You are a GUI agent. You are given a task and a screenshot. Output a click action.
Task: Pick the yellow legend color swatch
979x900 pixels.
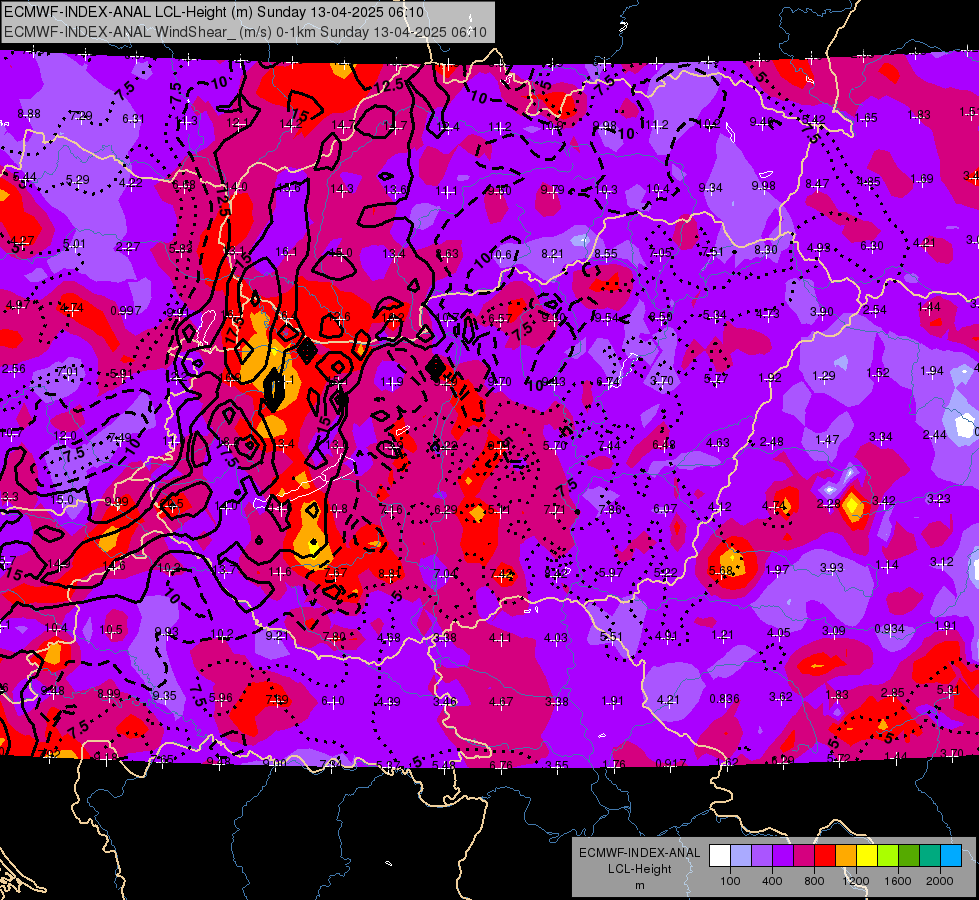point(867,855)
